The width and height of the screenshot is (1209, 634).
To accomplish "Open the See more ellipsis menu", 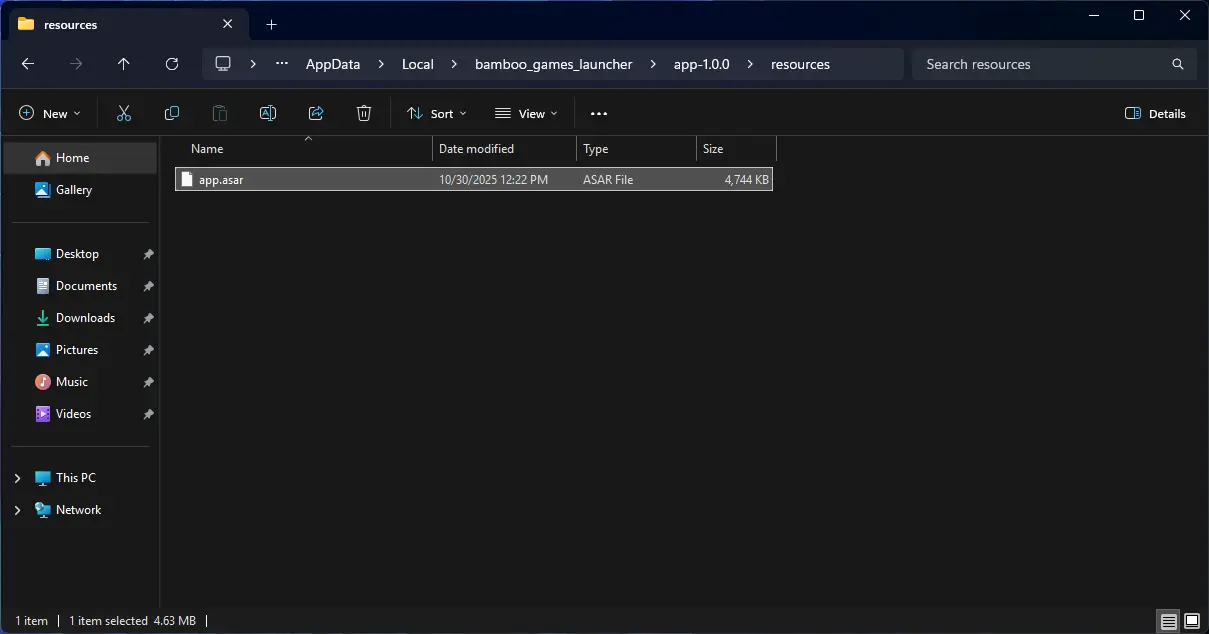I will click(599, 114).
